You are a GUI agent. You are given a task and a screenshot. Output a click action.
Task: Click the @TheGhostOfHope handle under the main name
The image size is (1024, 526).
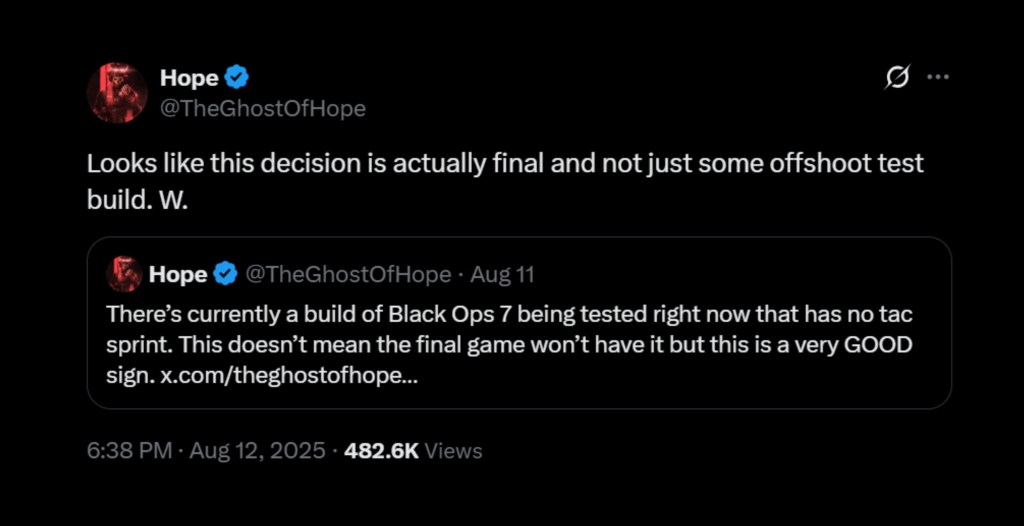click(262, 108)
